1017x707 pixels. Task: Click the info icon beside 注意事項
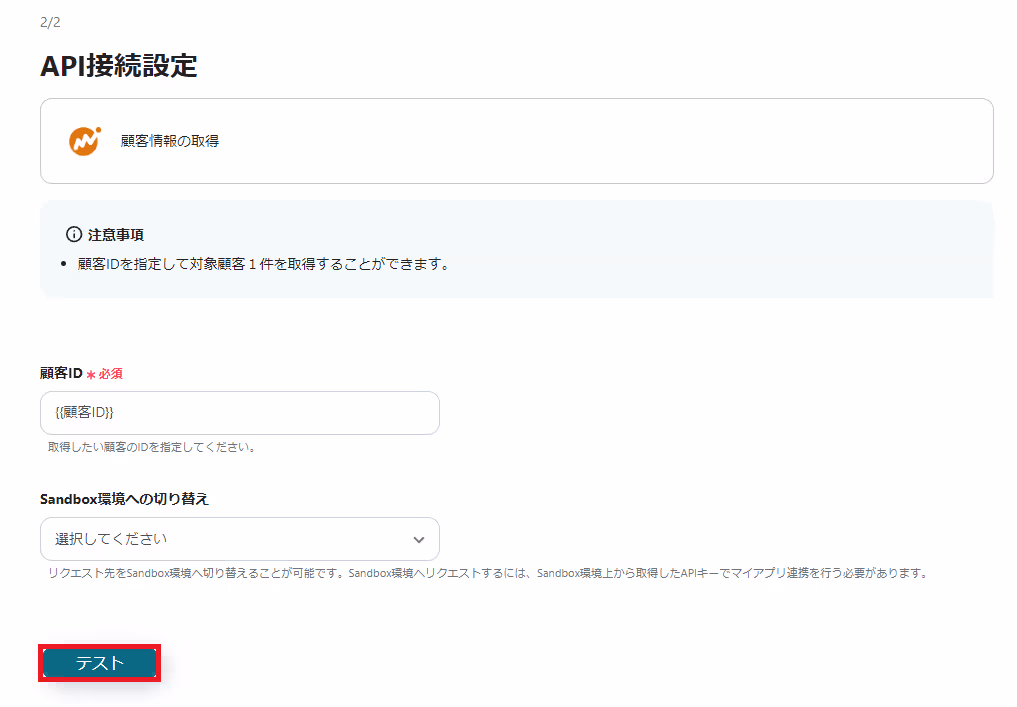[74, 234]
